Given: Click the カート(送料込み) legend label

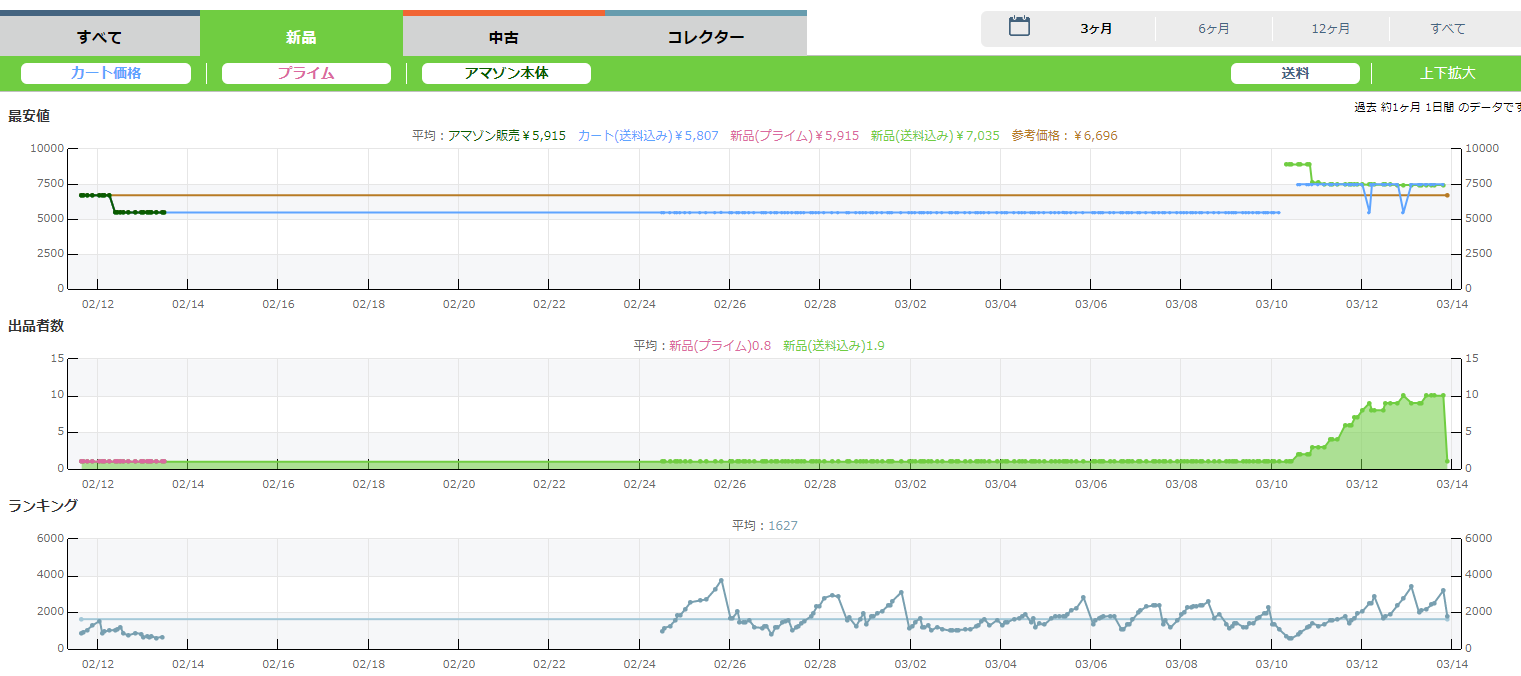Looking at the screenshot, I should 648,135.
